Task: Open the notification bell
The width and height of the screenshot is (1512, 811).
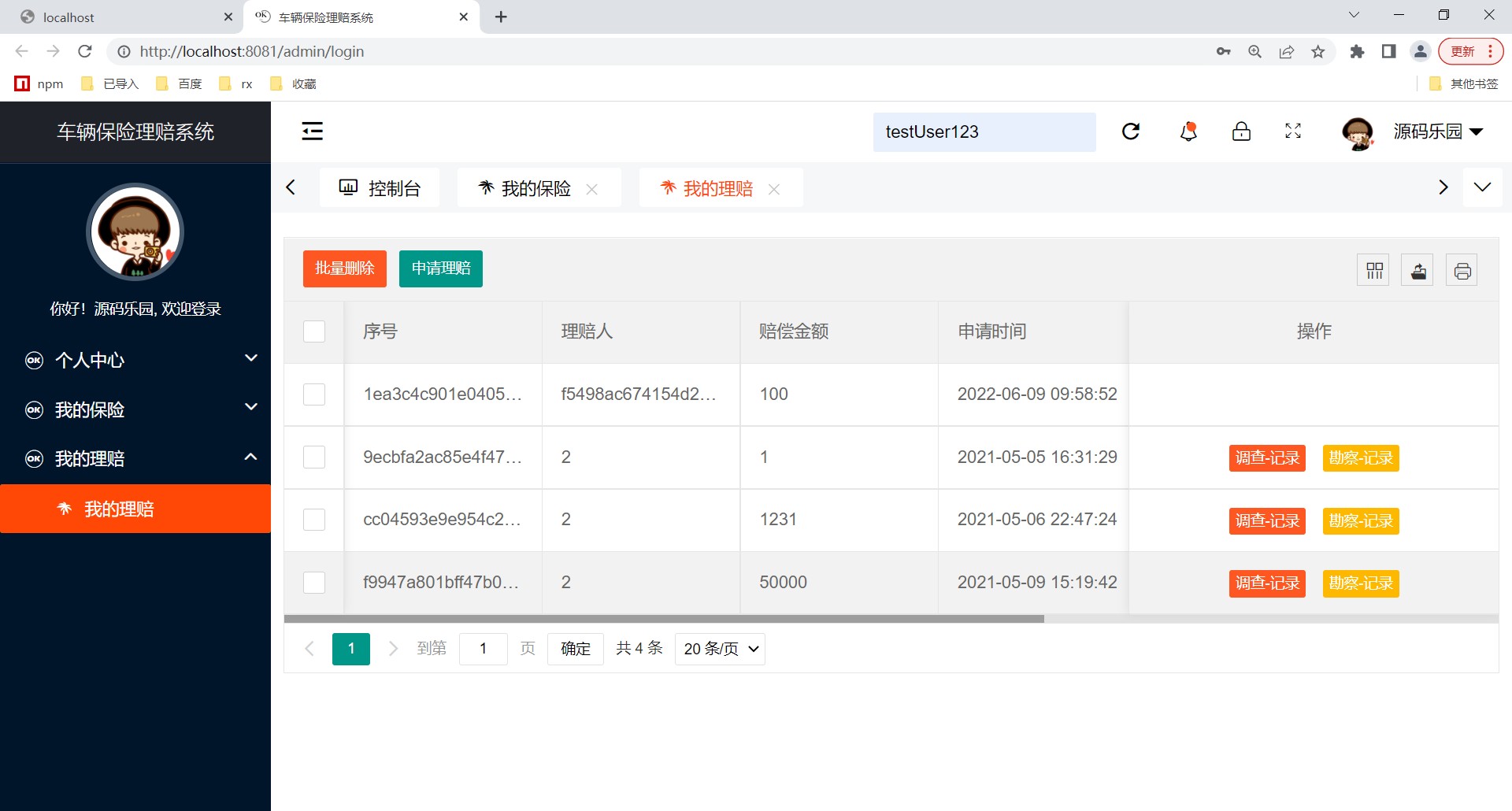Action: [x=1188, y=131]
